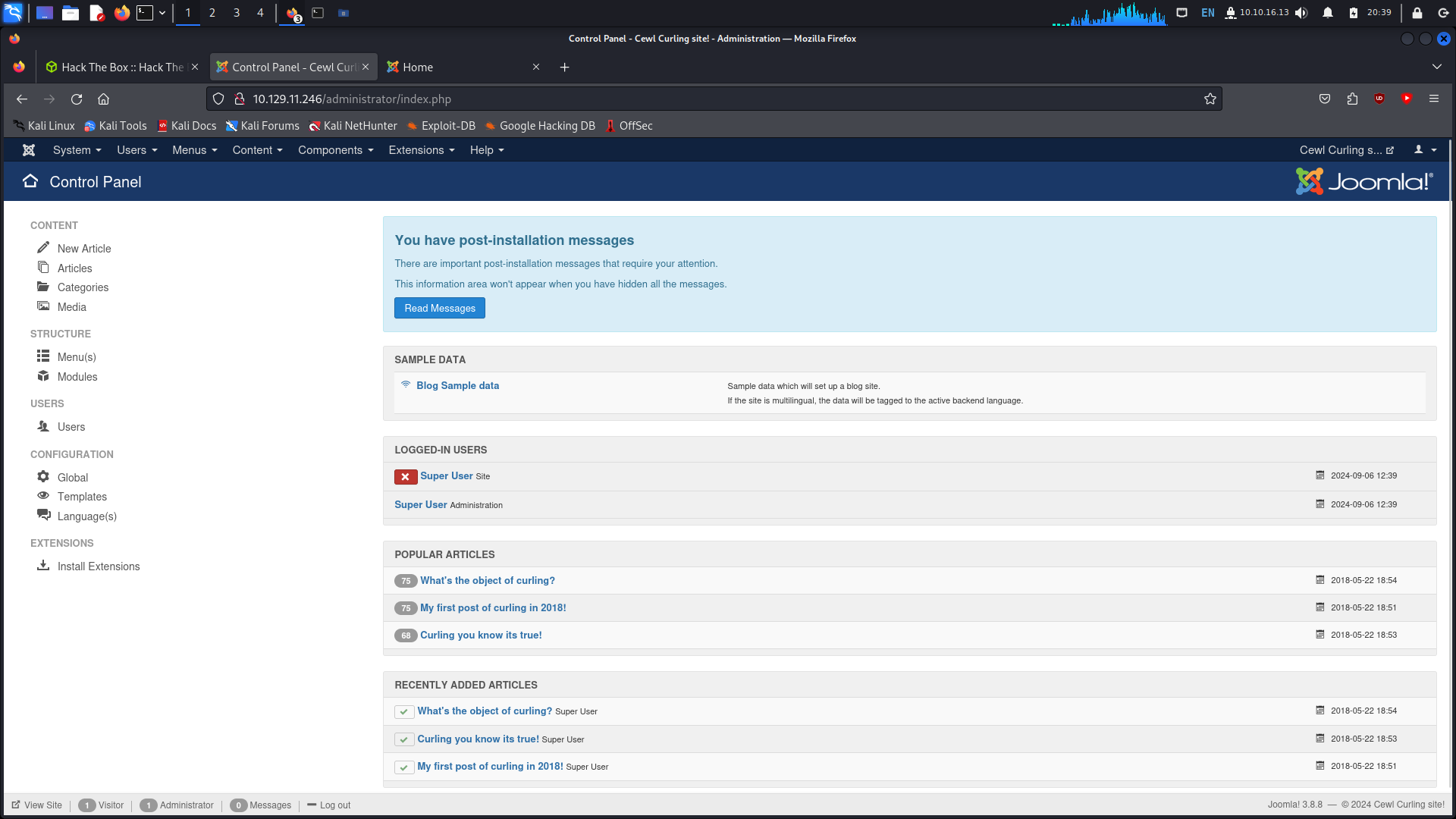Image resolution: width=1456 pixels, height=819 pixels.
Task: Open the browser extensions puzzle icon
Action: [x=1352, y=99]
